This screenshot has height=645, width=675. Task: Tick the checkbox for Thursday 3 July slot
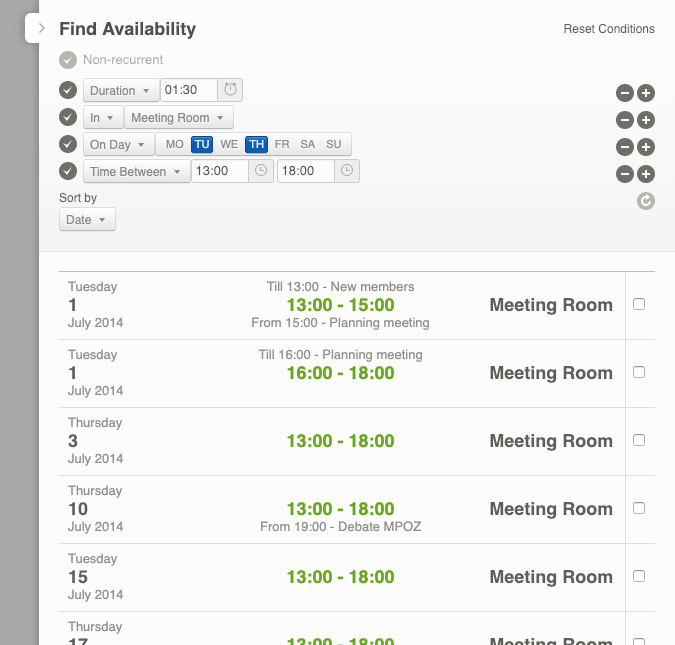[x=639, y=440]
